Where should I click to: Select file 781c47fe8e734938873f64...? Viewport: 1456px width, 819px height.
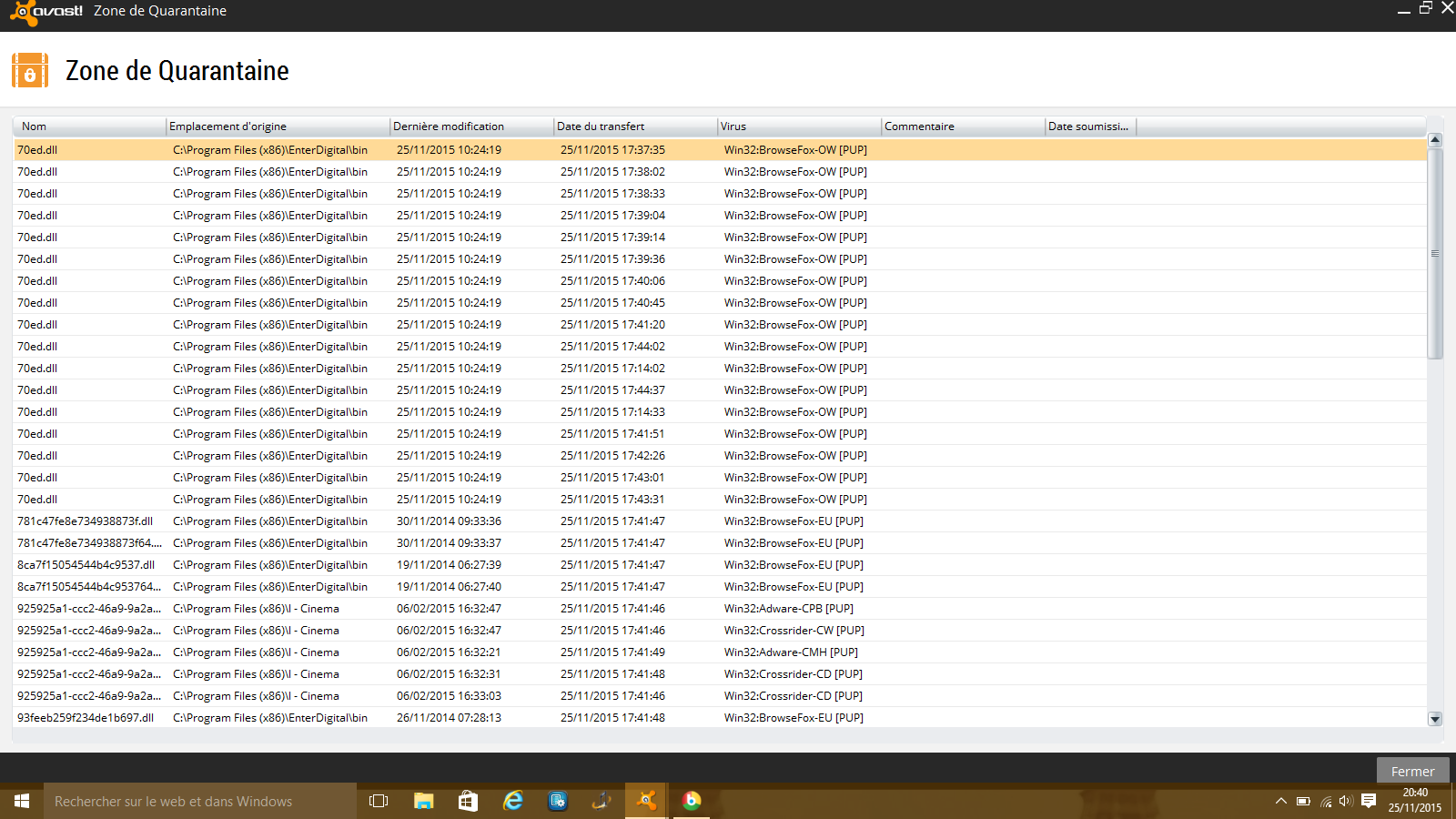(89, 543)
